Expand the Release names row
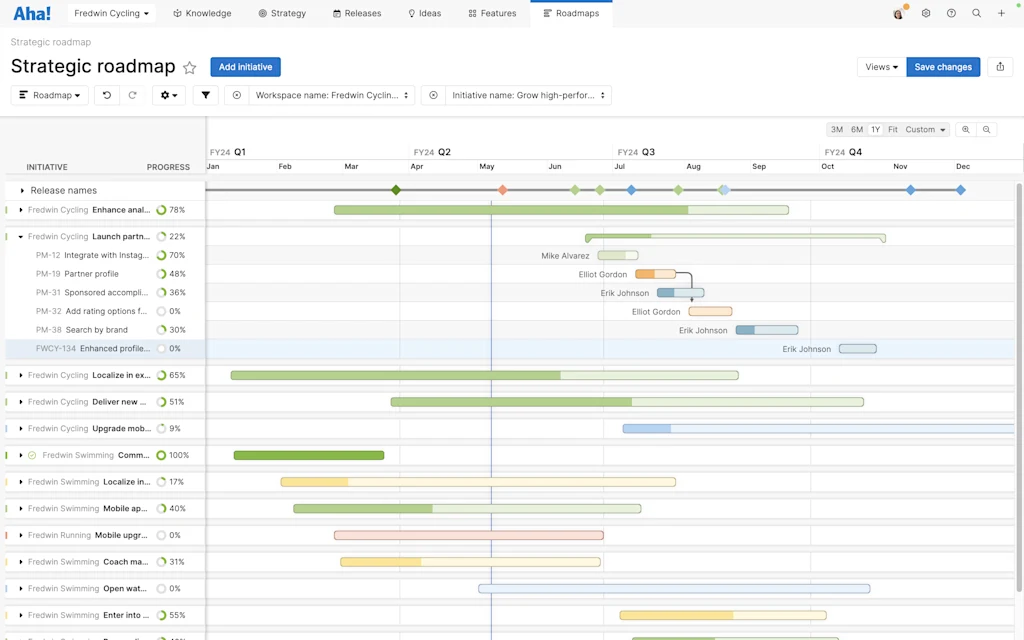 (x=22, y=191)
